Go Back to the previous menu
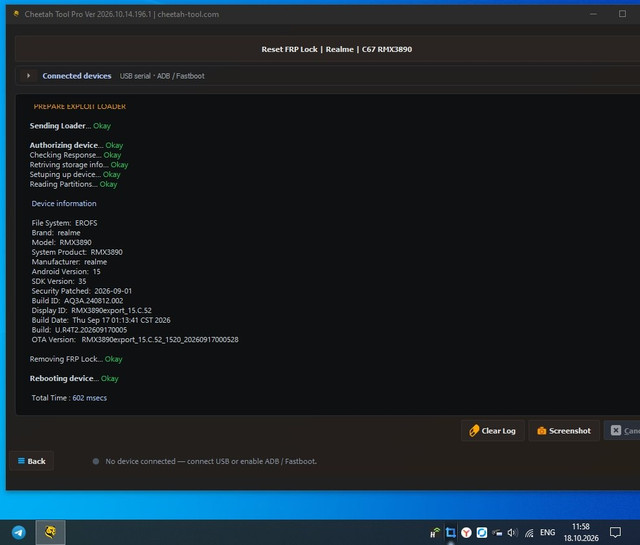This screenshot has width=640, height=545. click(x=31, y=461)
